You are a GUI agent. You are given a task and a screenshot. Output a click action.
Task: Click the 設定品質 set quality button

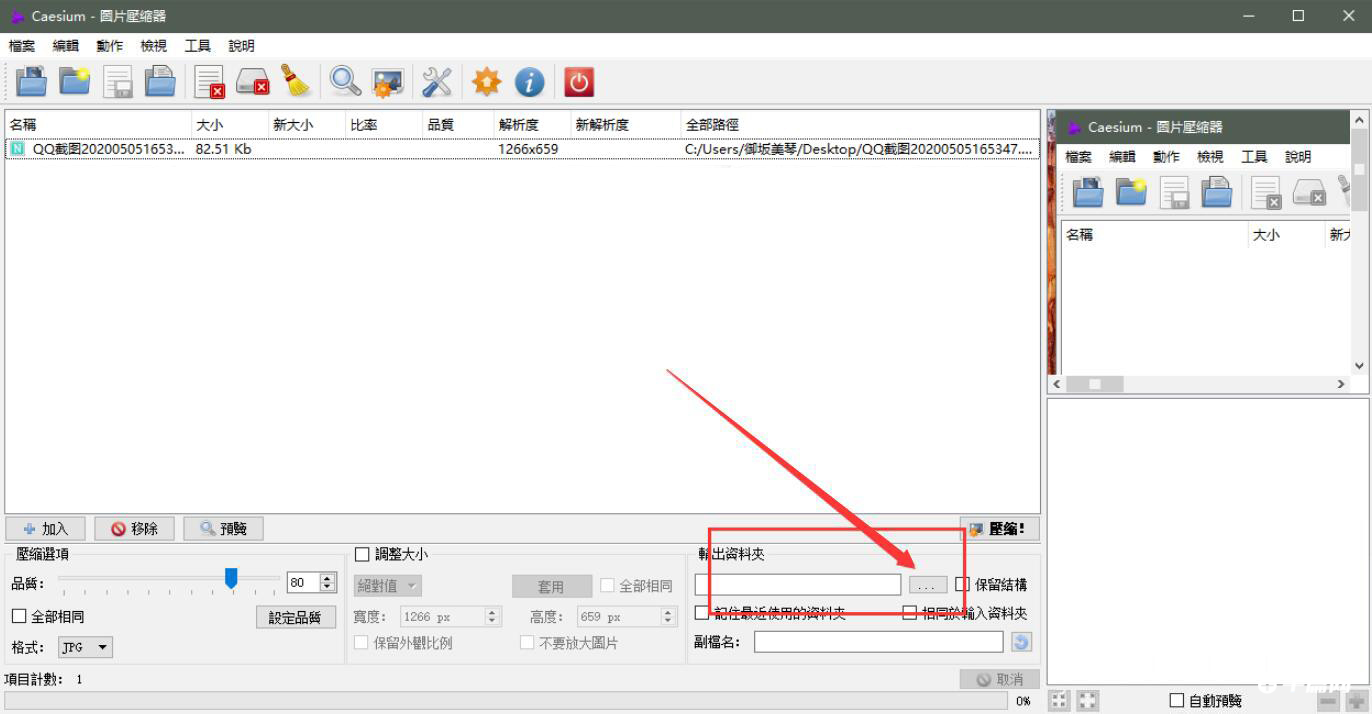click(x=296, y=616)
